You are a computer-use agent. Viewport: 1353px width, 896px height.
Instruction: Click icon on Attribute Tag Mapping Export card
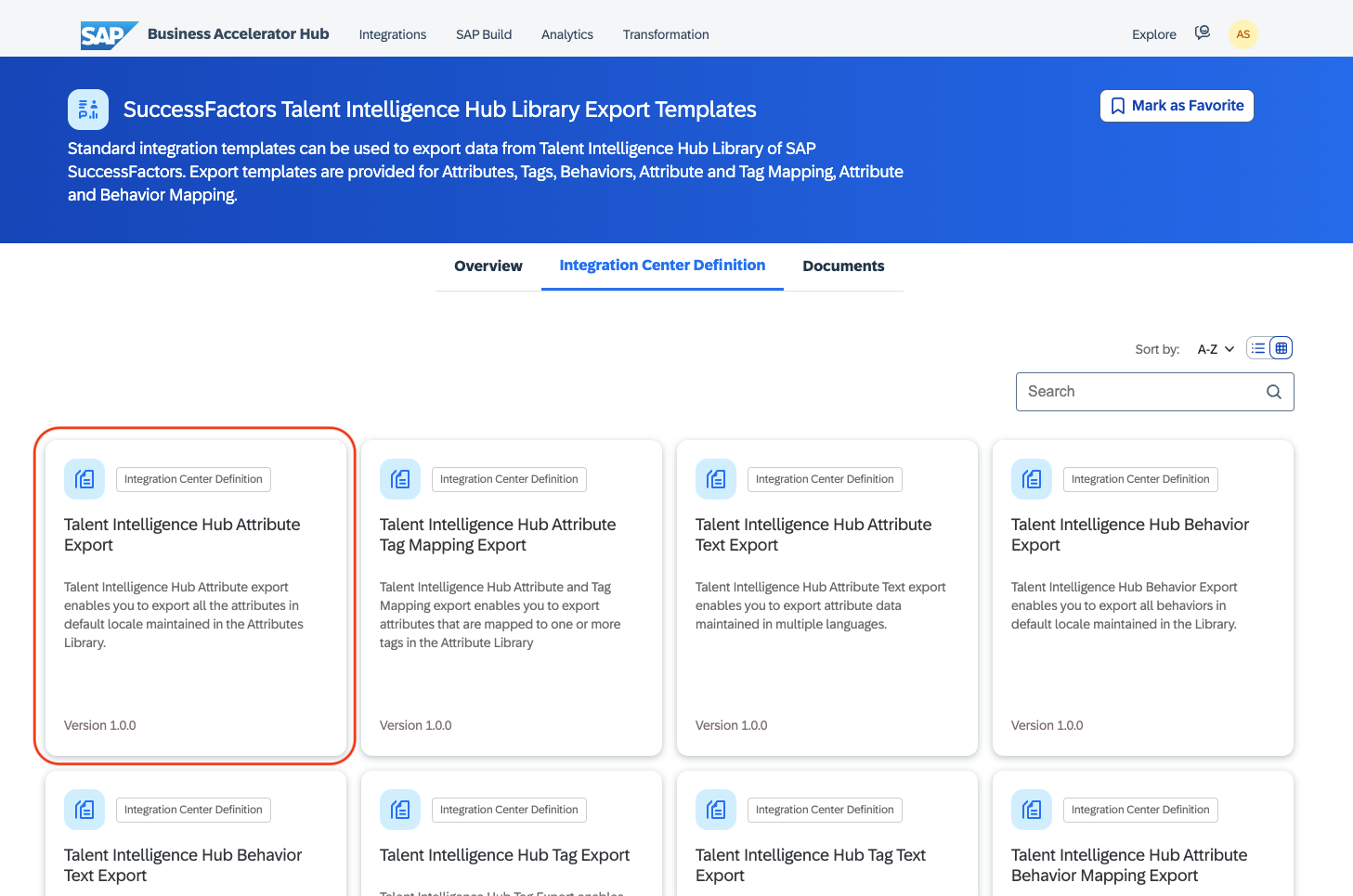click(400, 479)
